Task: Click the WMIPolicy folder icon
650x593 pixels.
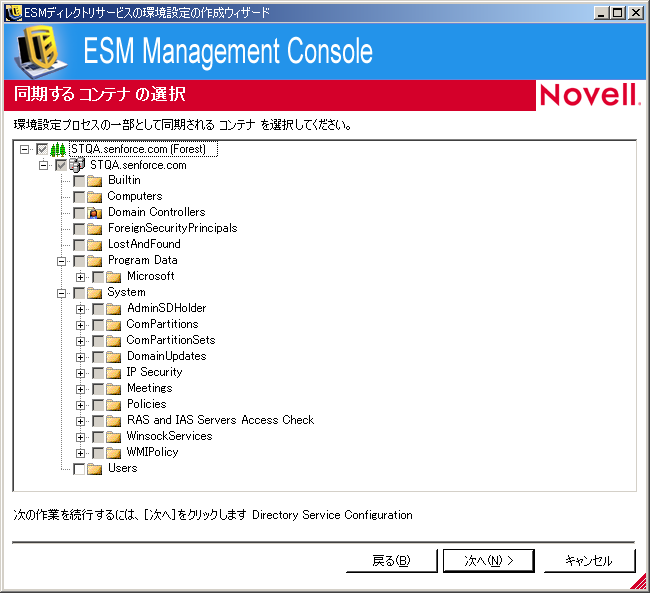Action: (114, 453)
